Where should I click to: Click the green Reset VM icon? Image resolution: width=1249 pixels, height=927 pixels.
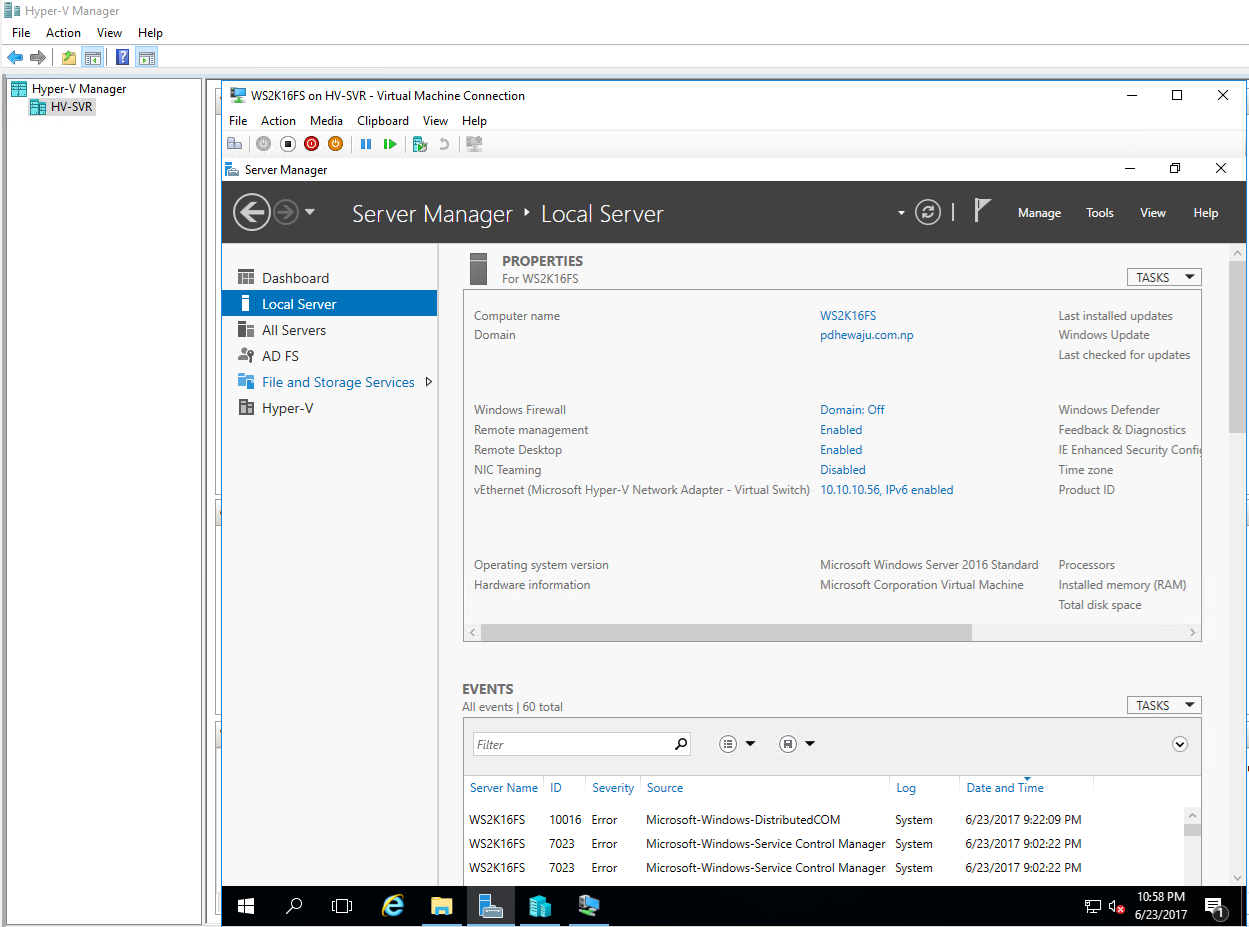pos(390,144)
